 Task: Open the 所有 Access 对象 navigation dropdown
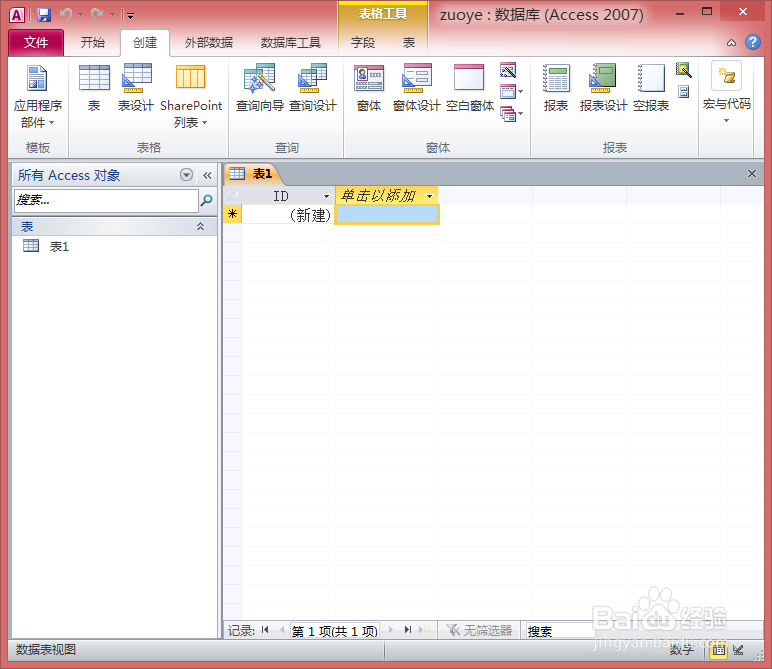[x=186, y=175]
